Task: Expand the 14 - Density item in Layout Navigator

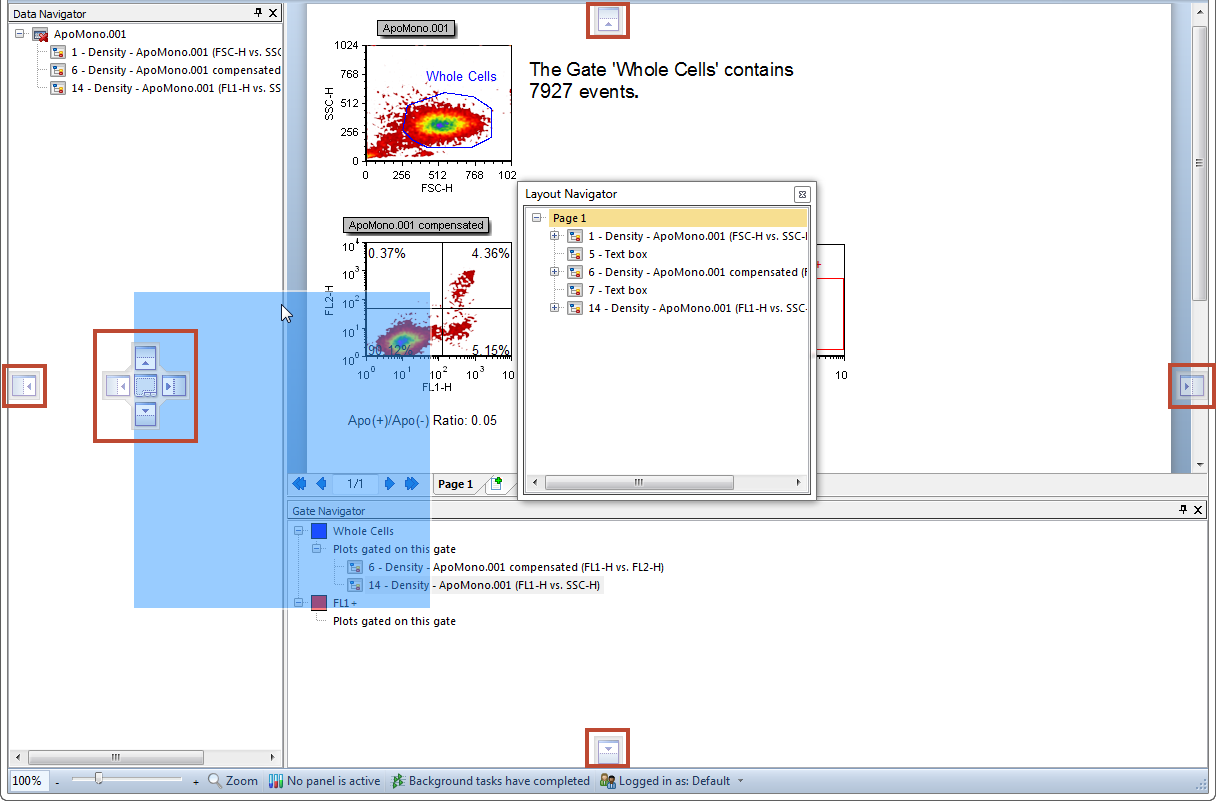Action: tap(555, 308)
